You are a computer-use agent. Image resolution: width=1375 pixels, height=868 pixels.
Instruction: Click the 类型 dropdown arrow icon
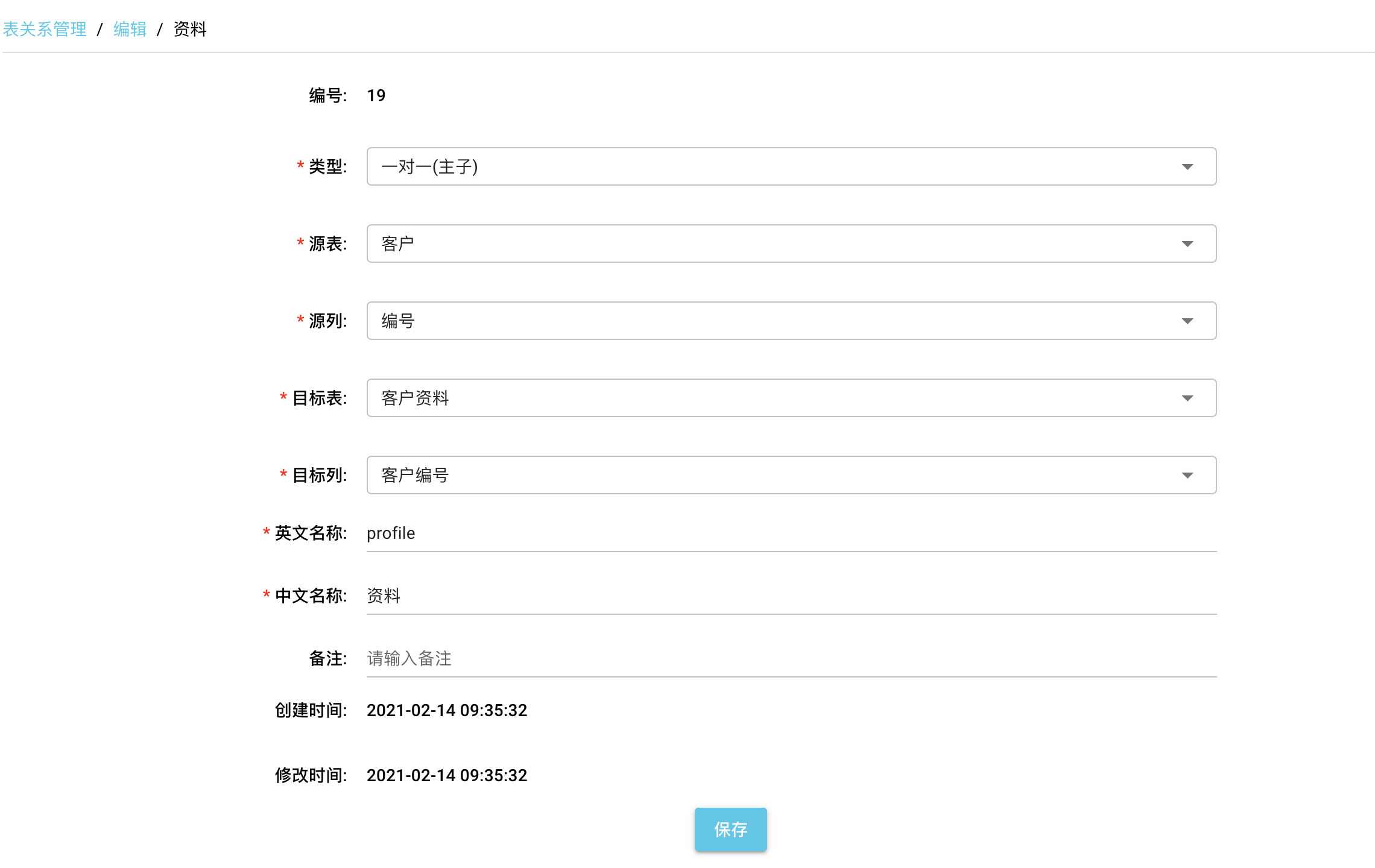click(x=1187, y=167)
